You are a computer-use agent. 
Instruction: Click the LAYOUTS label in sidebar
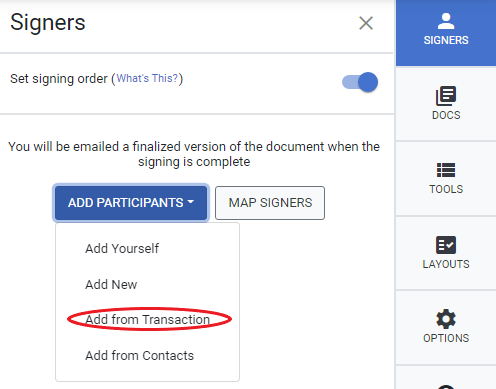[446, 264]
